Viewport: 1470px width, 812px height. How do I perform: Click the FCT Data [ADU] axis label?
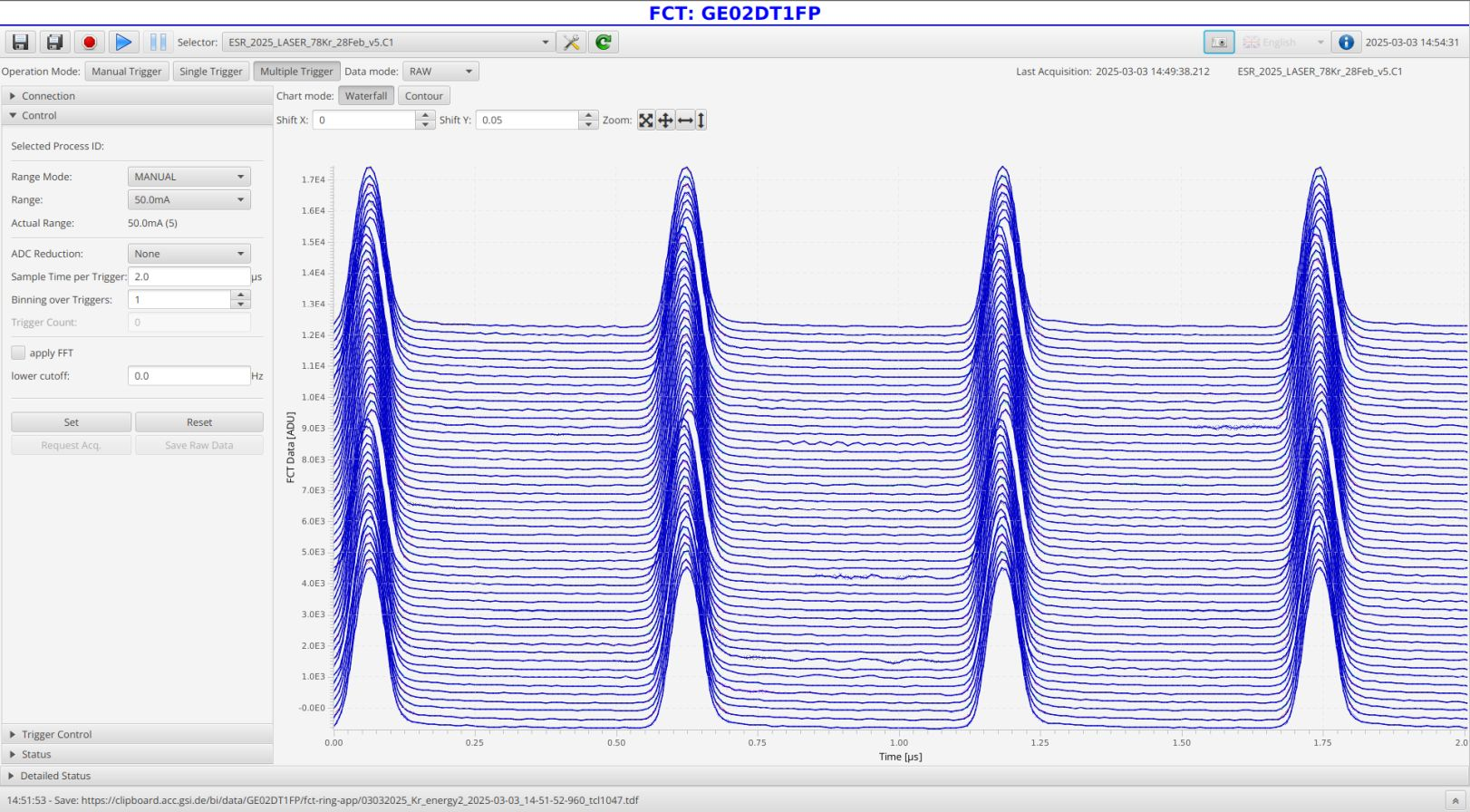click(291, 448)
